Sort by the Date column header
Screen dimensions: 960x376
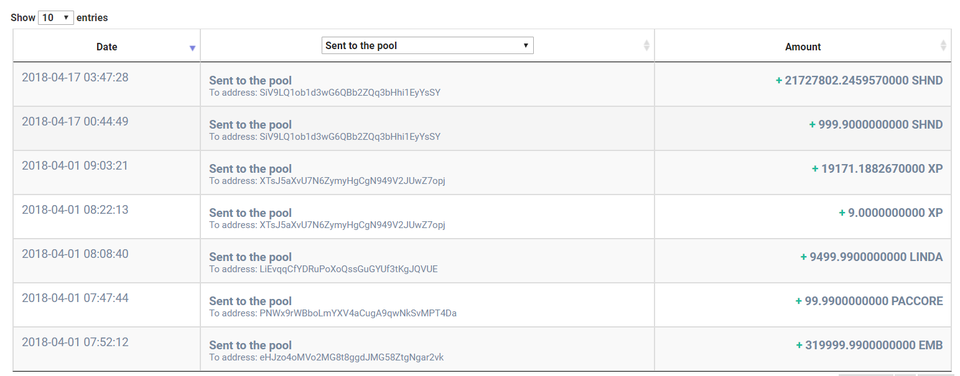coord(107,47)
